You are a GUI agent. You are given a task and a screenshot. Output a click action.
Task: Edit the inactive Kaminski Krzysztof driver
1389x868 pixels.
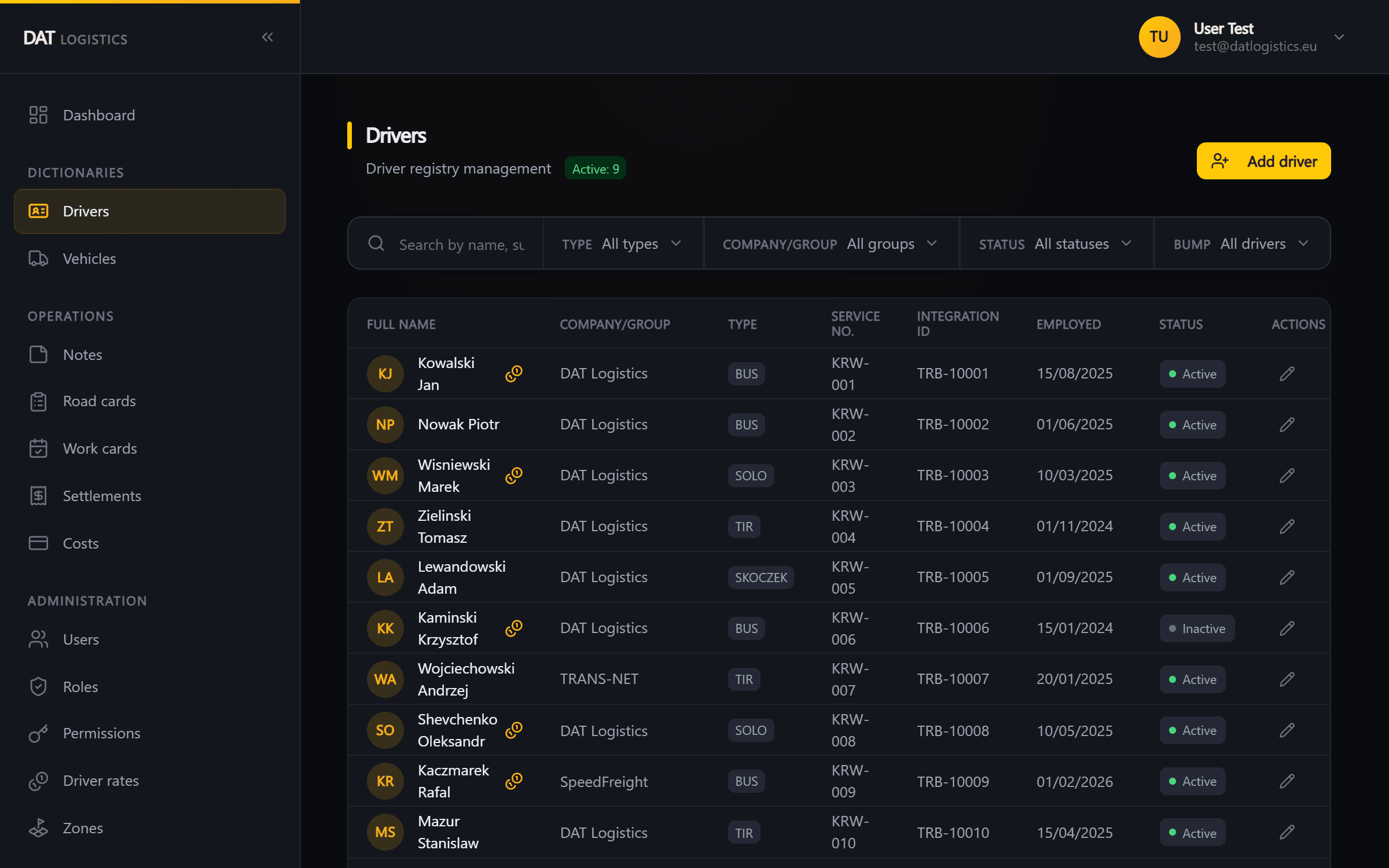click(x=1287, y=628)
